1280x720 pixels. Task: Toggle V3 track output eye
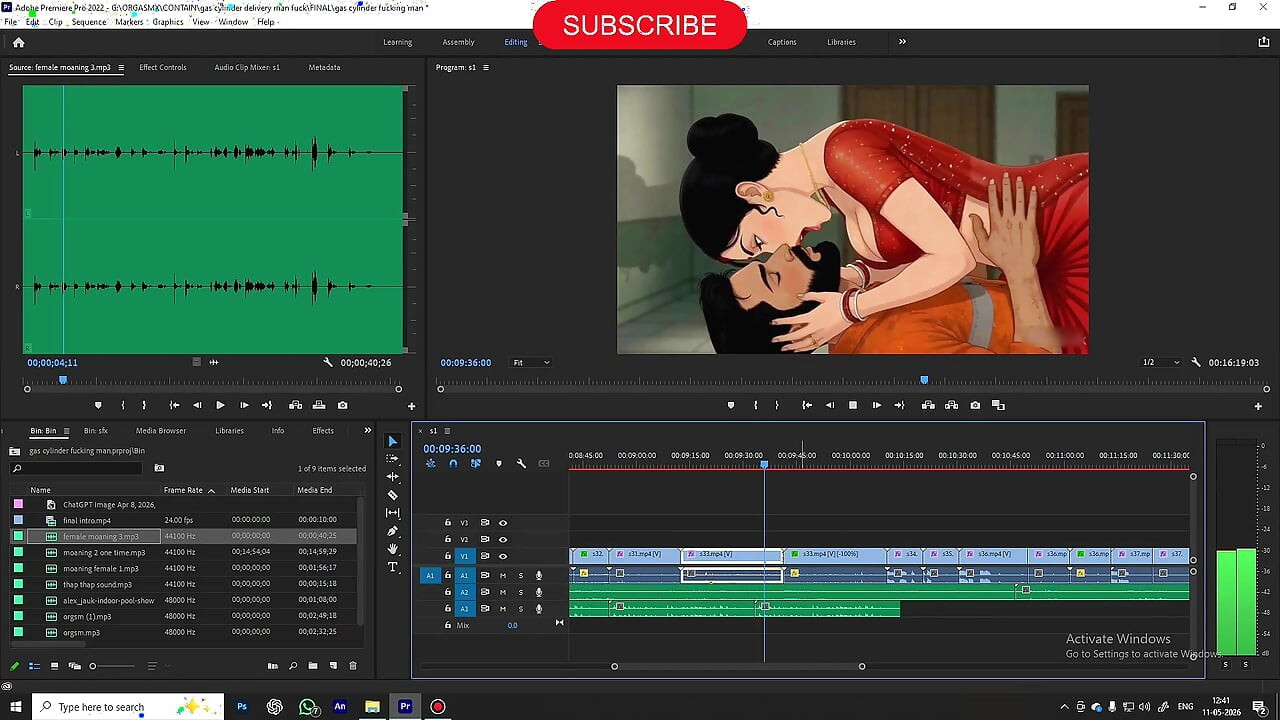[503, 523]
